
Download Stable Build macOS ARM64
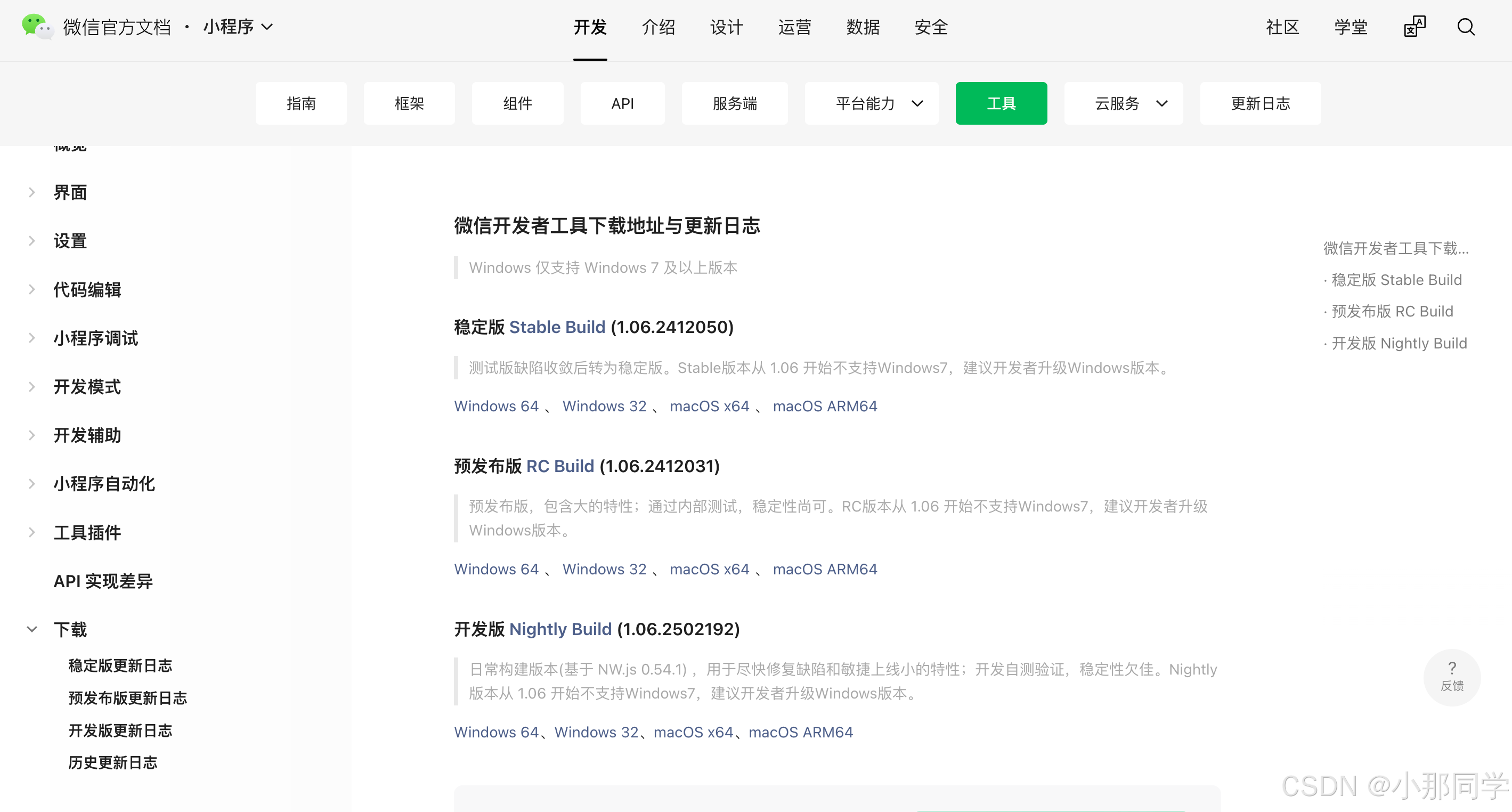tap(825, 405)
